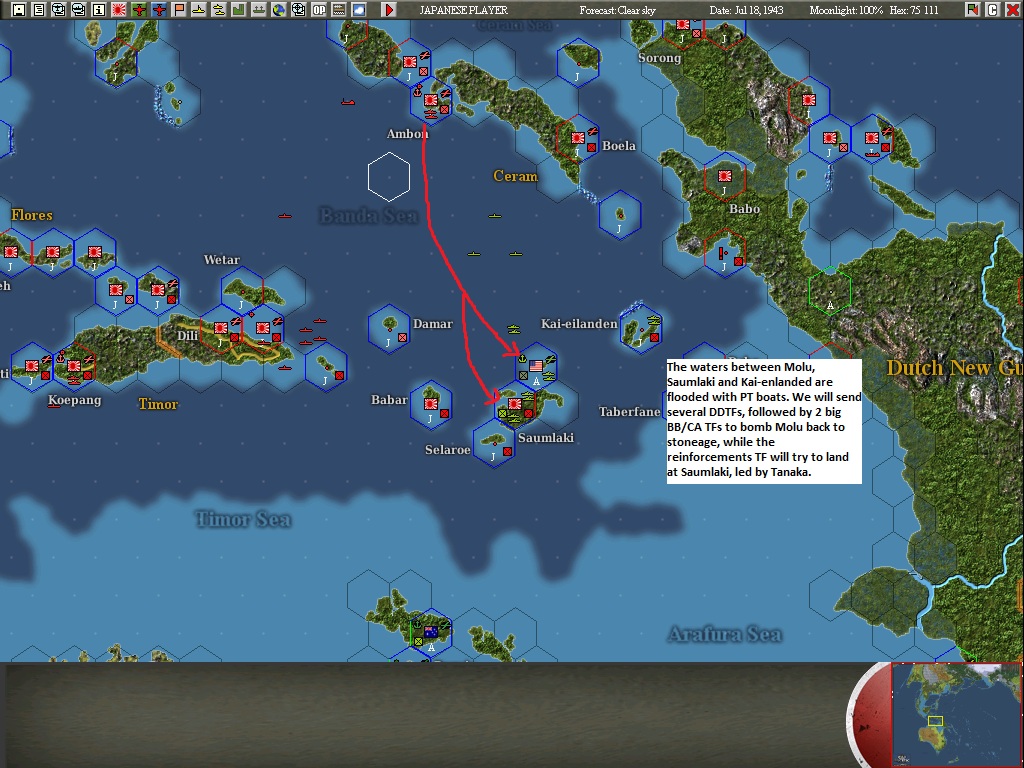Click the floppy disk save game icon
Image resolution: width=1024 pixels, height=768 pixels.
pos(19,10)
